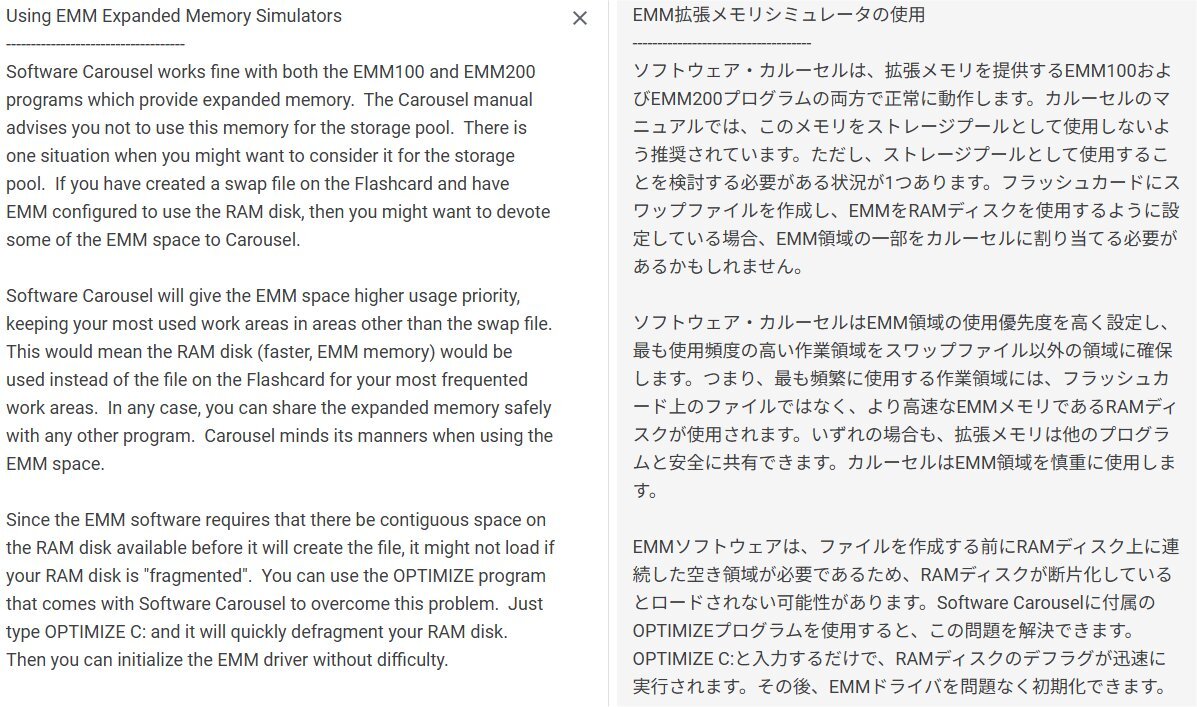This screenshot has height=707, width=1197.
Task: Click the dashed separator line under the English heading
Action: click(95, 44)
